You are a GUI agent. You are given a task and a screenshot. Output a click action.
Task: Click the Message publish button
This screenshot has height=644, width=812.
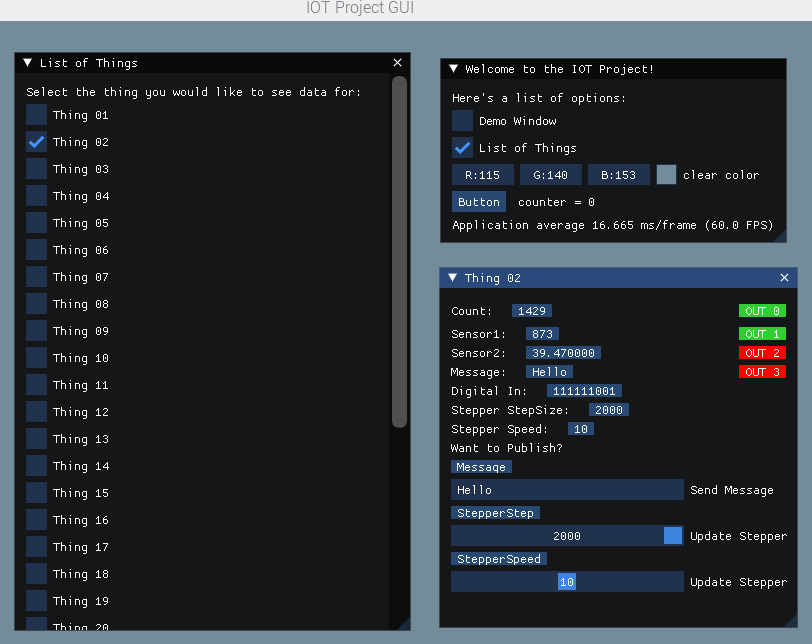coord(481,467)
